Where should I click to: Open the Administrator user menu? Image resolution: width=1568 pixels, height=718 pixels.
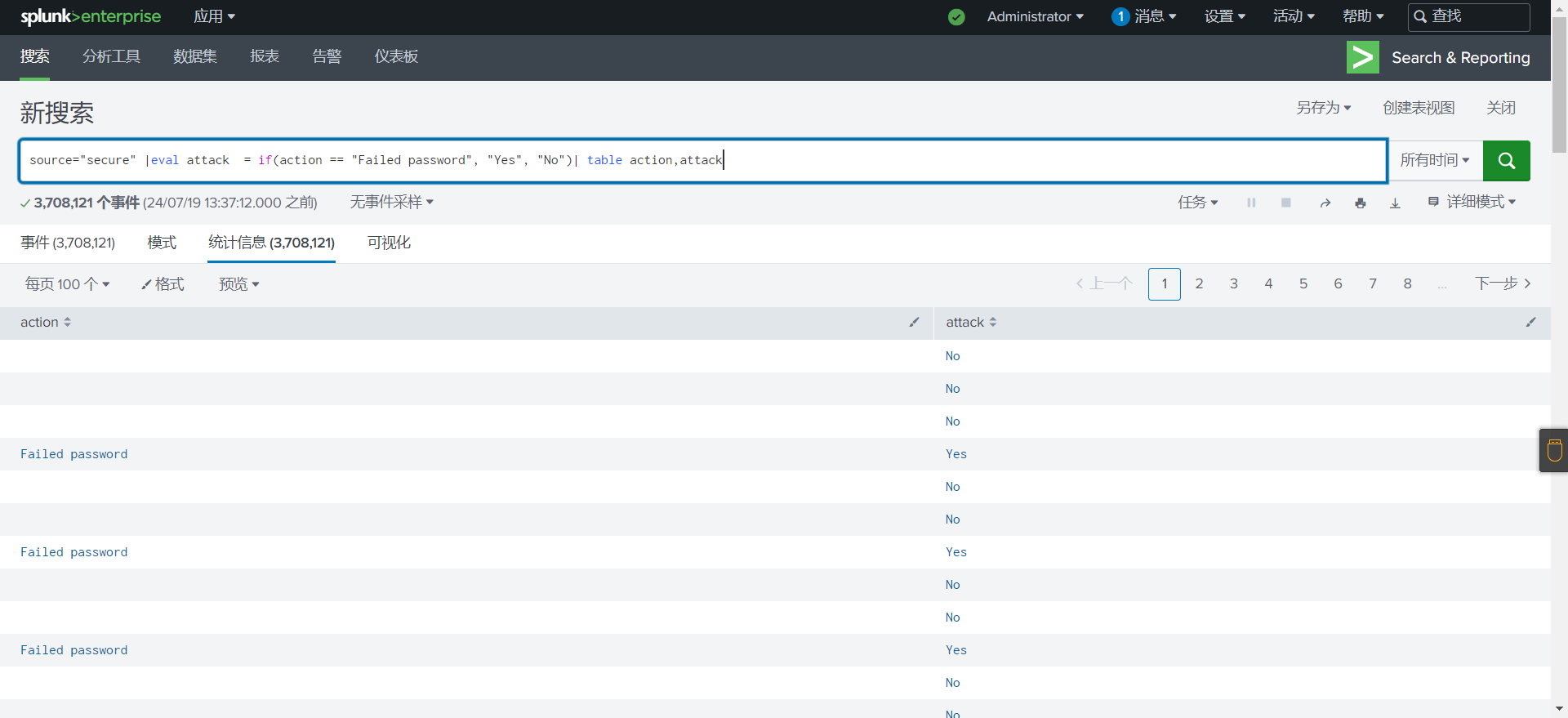(x=1035, y=17)
